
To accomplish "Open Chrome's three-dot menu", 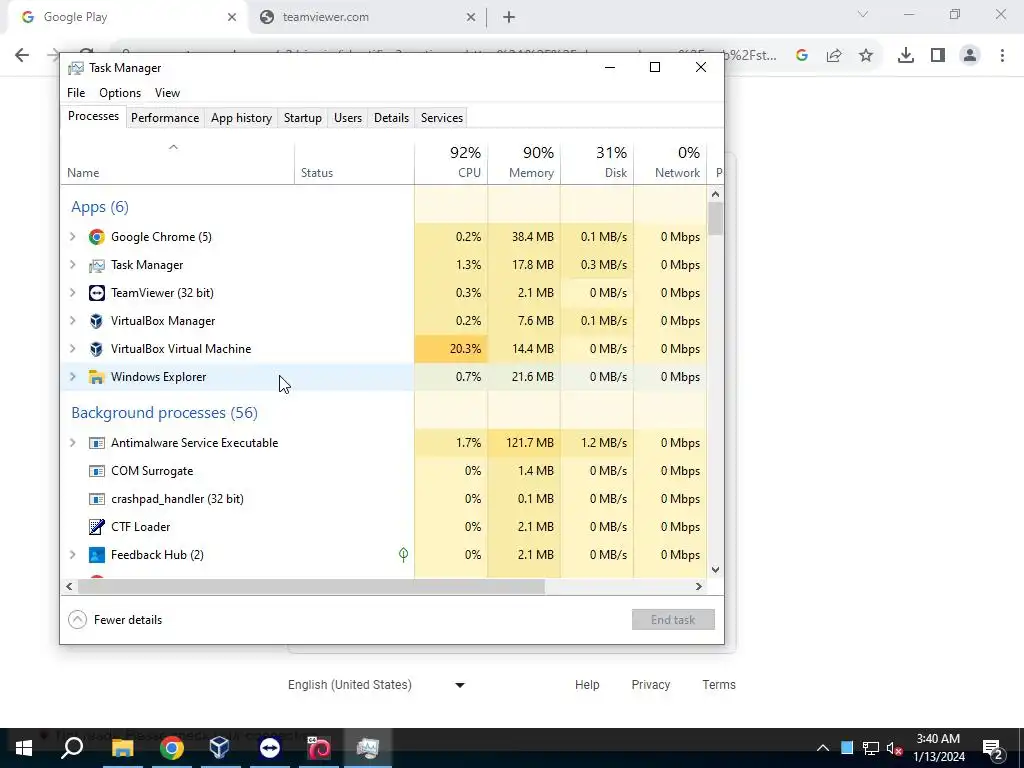I will click(x=1002, y=56).
